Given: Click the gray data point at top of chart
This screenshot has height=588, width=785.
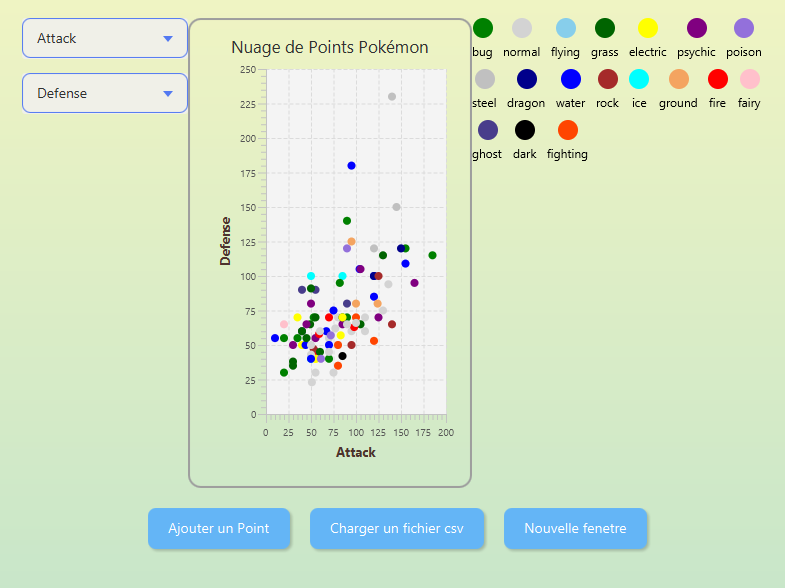Looking at the screenshot, I should tap(392, 97).
